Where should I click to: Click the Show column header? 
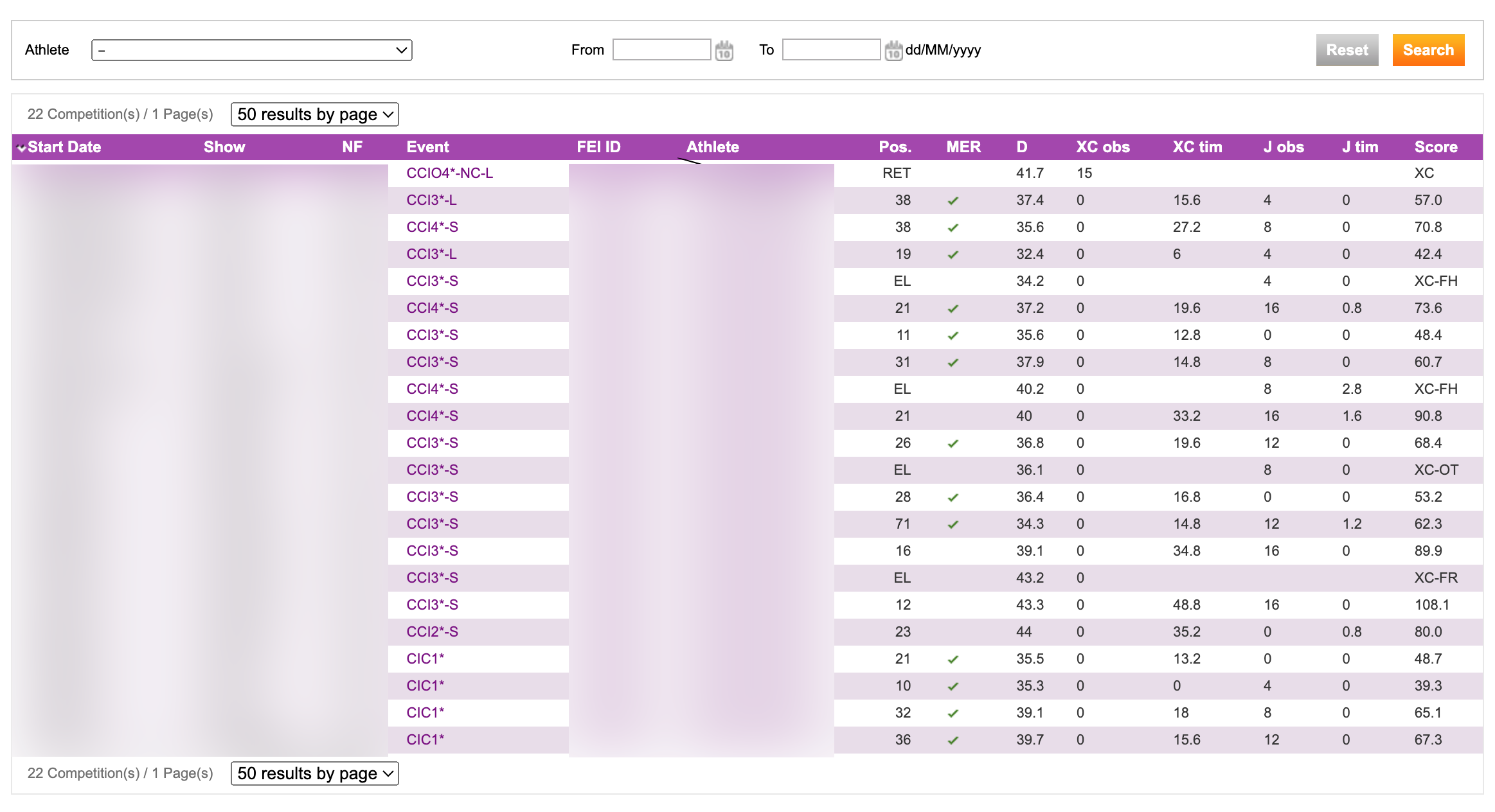(224, 147)
